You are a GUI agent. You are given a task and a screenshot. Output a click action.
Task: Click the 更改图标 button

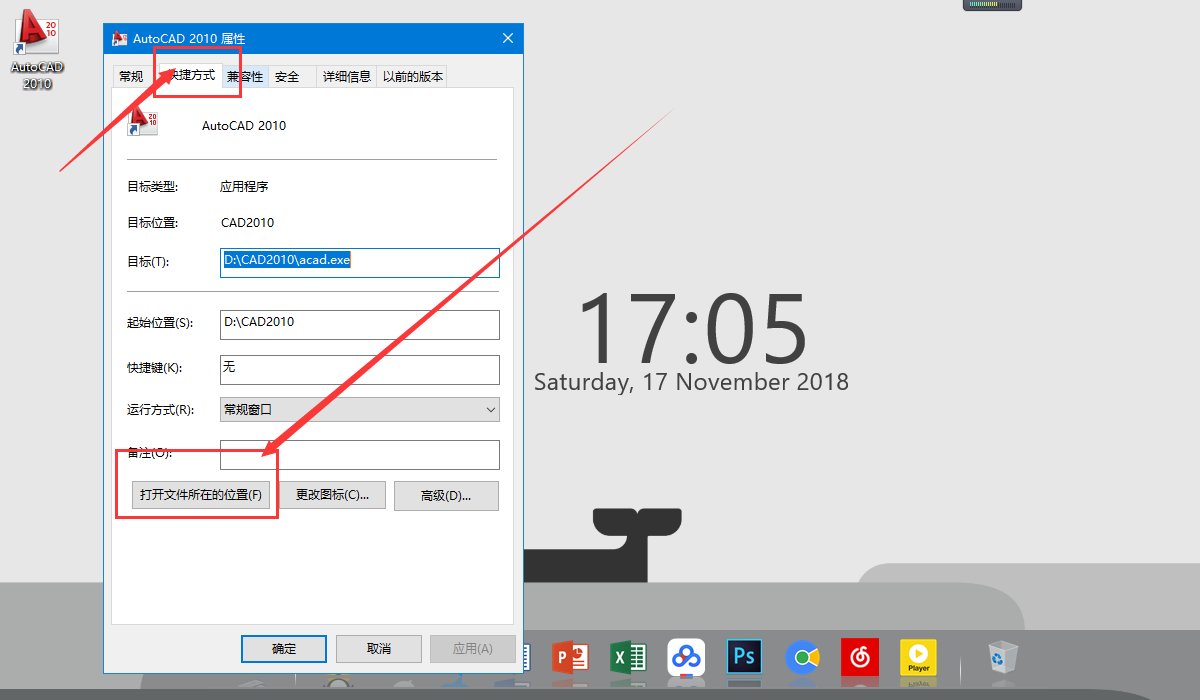click(x=332, y=495)
